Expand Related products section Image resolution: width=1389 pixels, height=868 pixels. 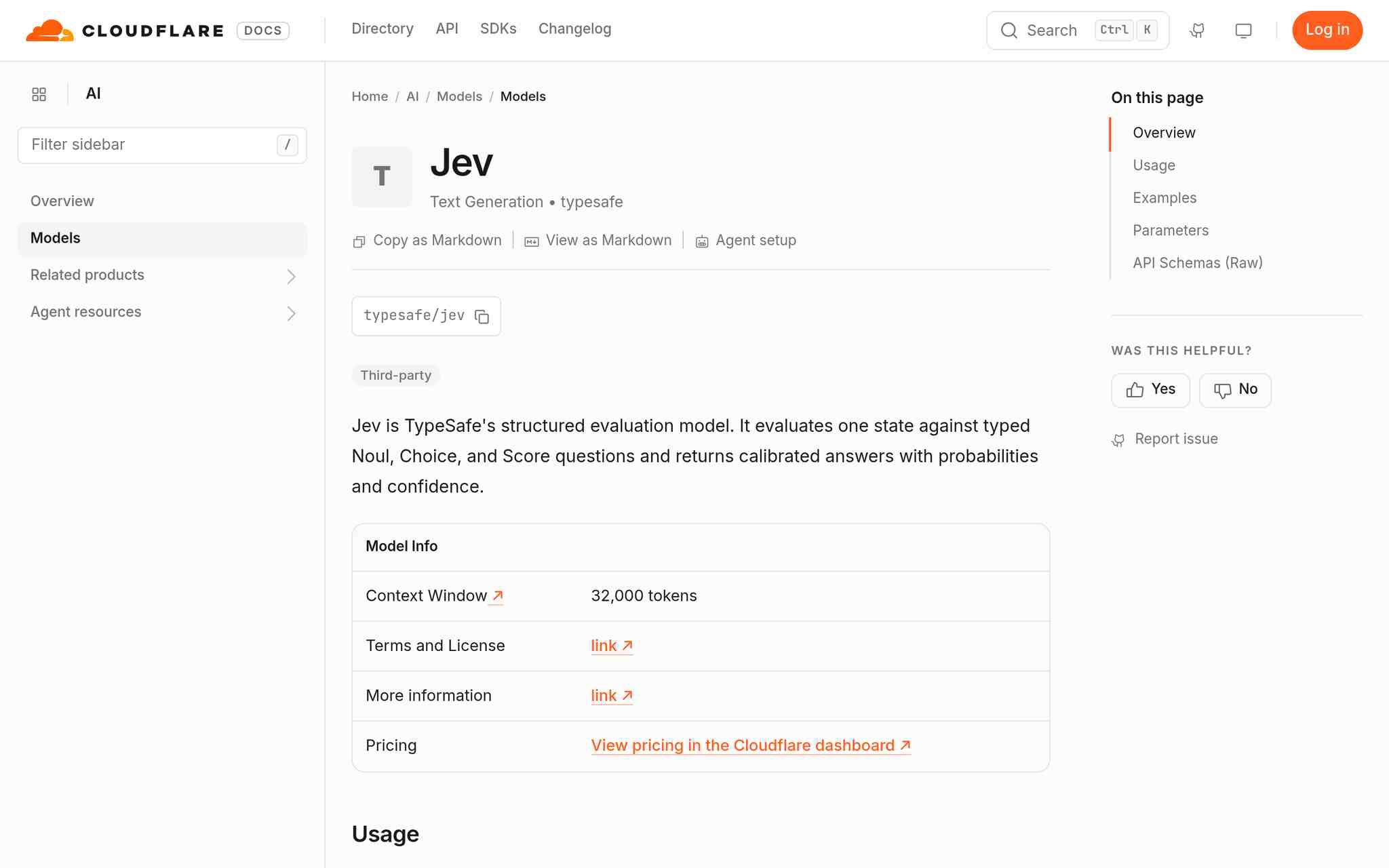162,275
